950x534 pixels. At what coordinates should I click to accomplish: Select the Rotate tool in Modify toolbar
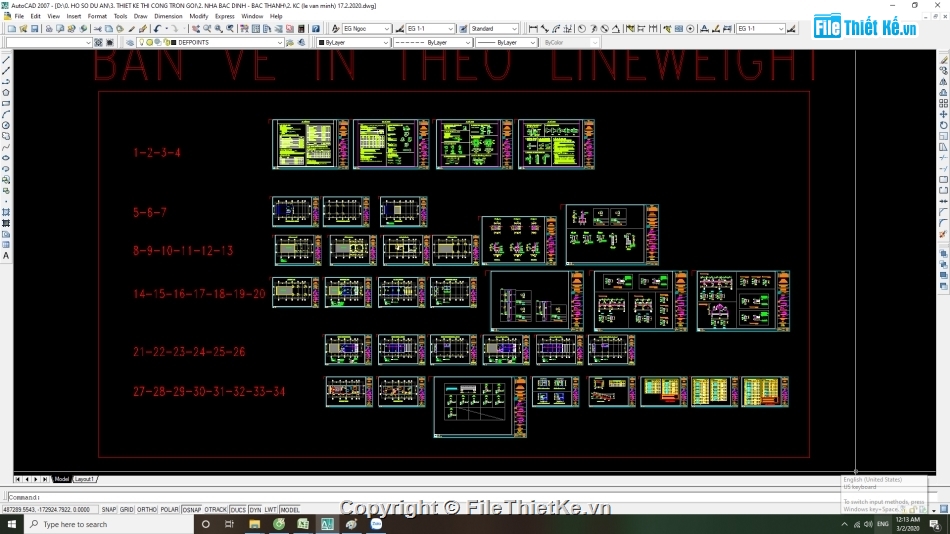coord(943,125)
